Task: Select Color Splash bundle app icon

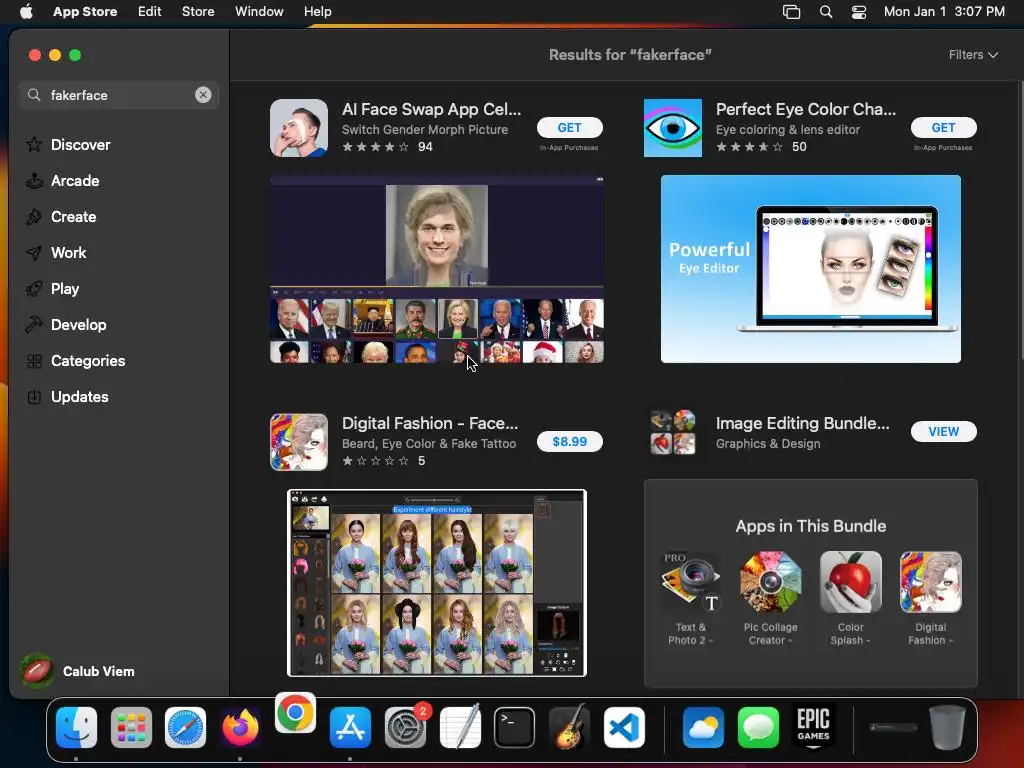Action: click(850, 582)
